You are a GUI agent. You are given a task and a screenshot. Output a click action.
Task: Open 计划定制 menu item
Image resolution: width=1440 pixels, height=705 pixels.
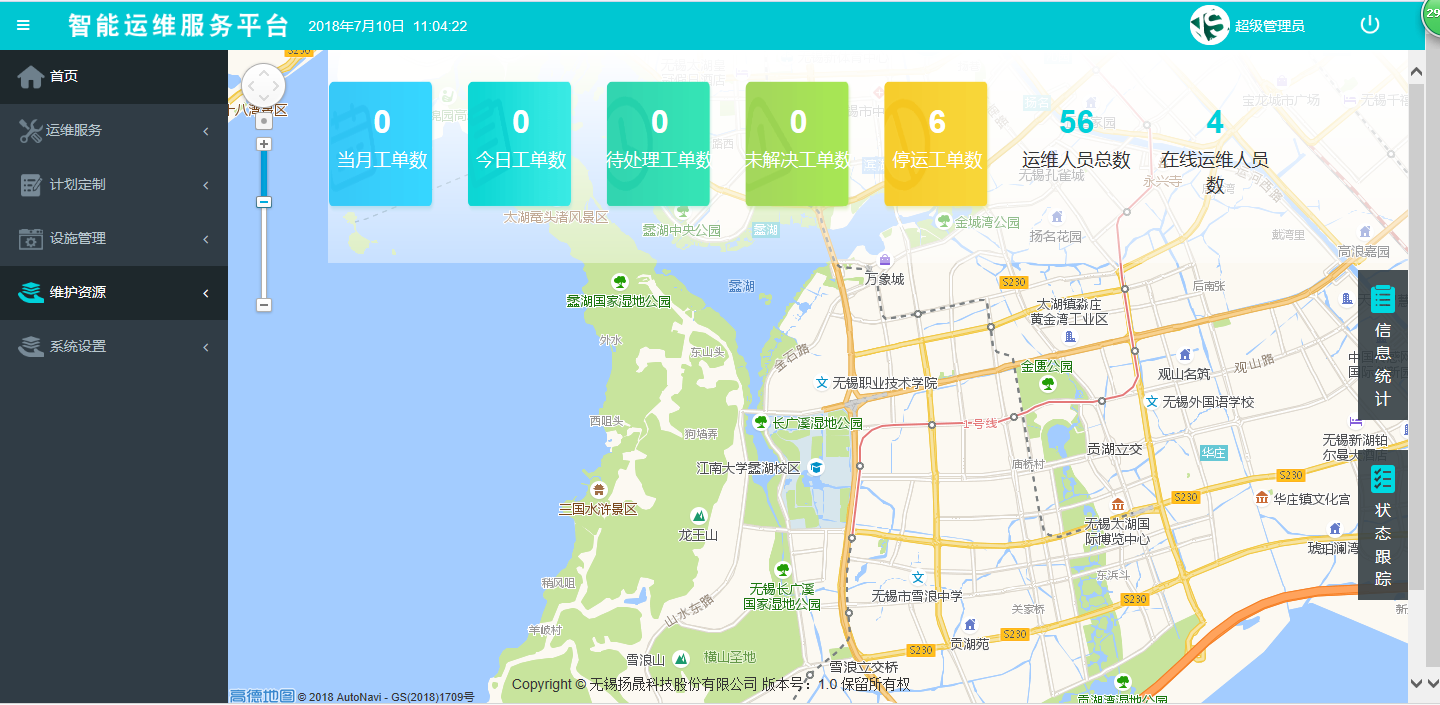(x=114, y=184)
